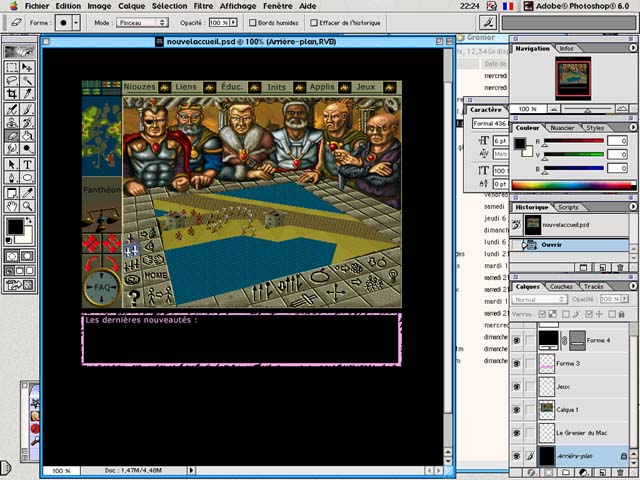The image size is (640, 480).
Task: Hide the Forme 4 layer
Action: (x=517, y=340)
